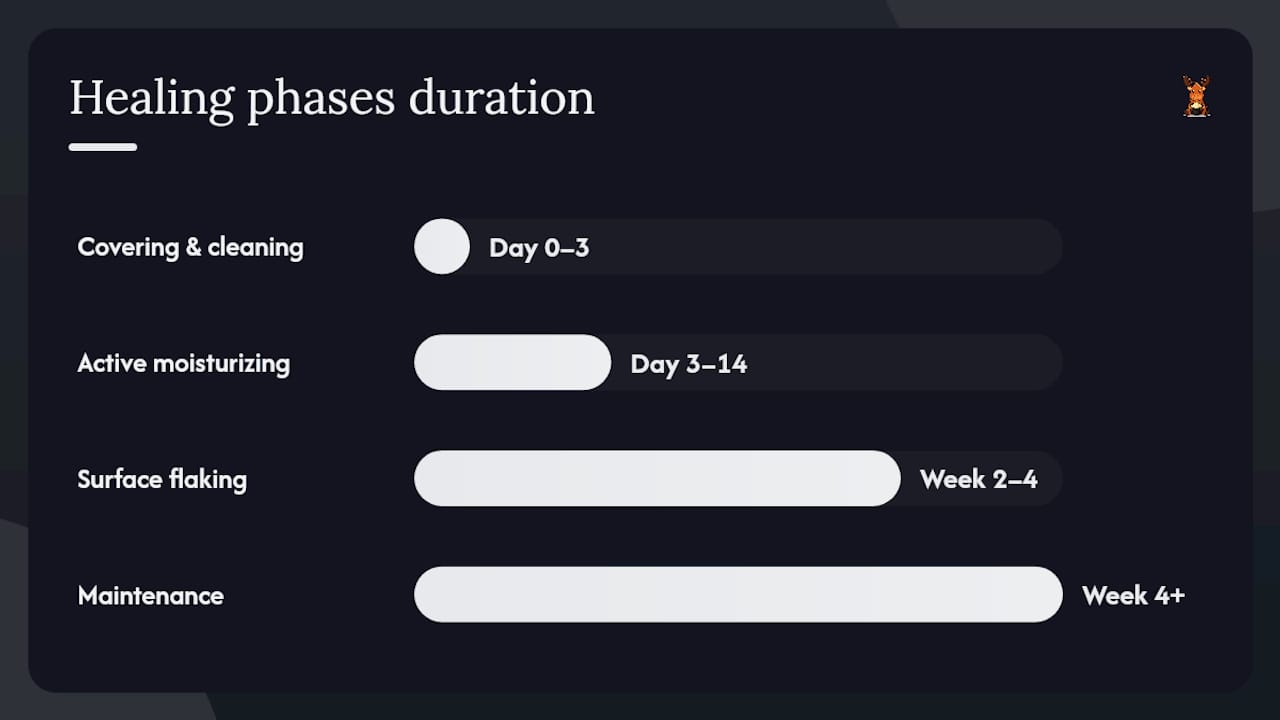Click the empty track of Covering & cleaning bar
Viewport: 1280px width, 720px height.
point(825,246)
